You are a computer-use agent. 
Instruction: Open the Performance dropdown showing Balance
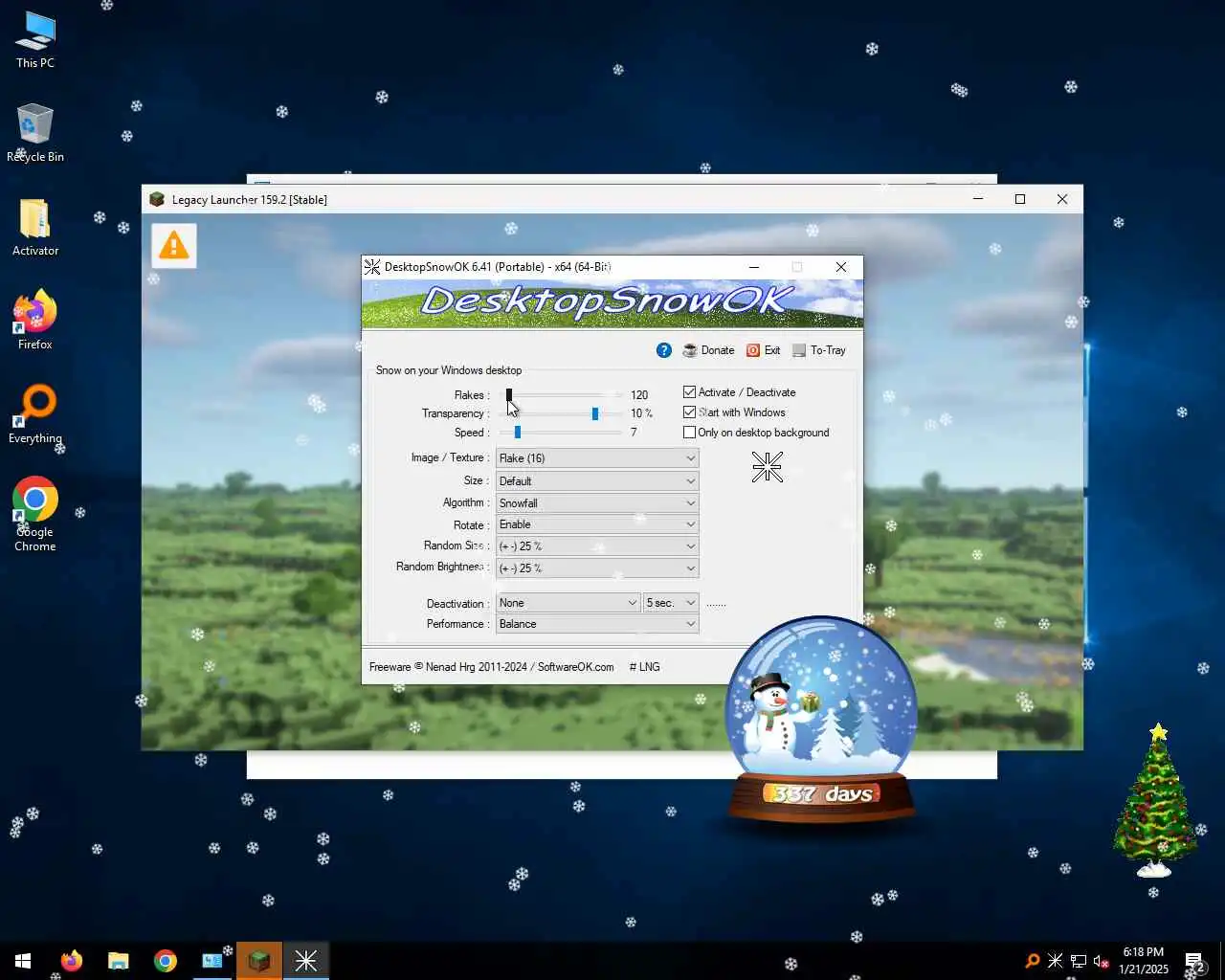click(x=597, y=624)
